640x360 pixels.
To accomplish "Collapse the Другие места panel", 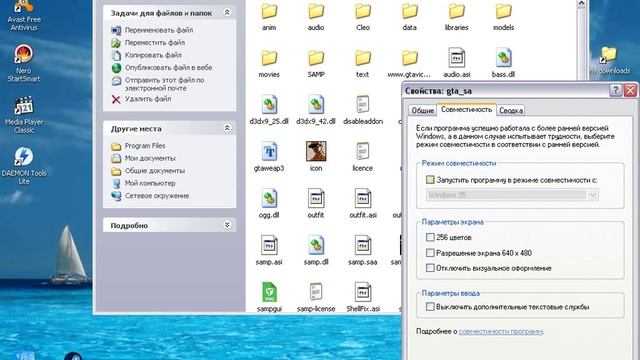I will pos(227,128).
